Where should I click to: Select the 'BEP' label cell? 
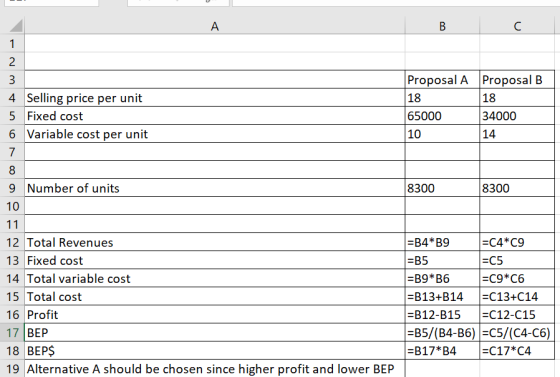tap(215, 333)
